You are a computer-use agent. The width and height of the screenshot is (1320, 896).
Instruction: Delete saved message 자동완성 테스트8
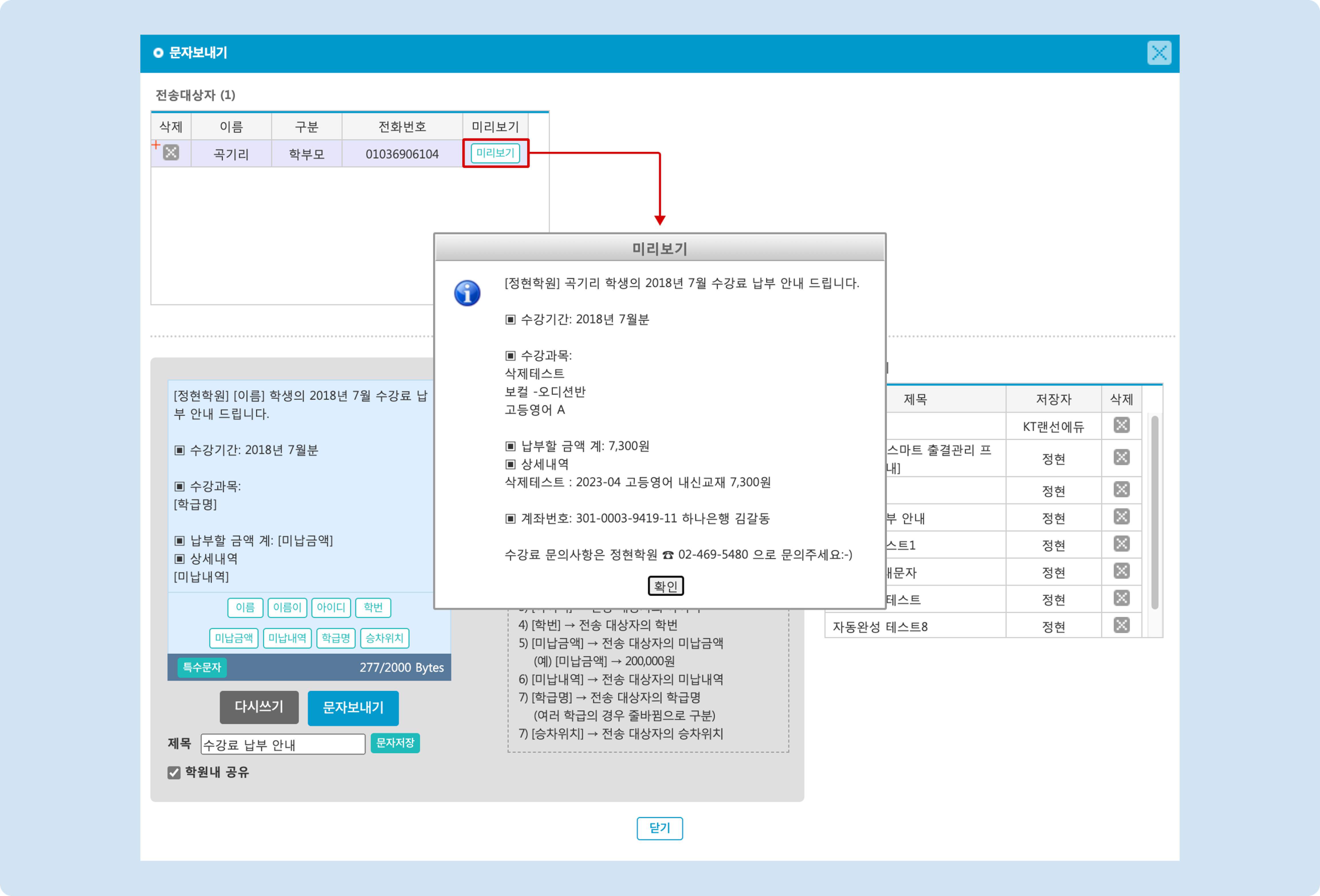point(1121,625)
